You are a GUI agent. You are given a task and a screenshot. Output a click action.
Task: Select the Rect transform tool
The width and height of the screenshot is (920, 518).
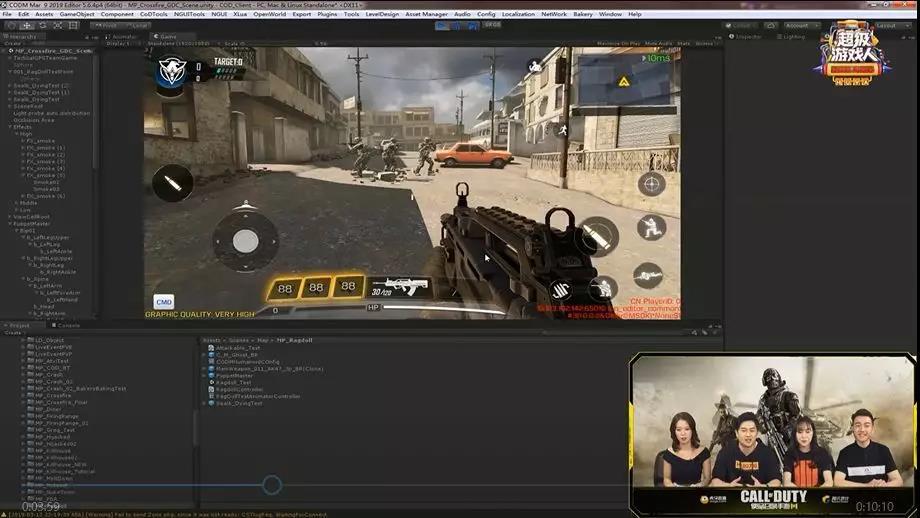73,25
